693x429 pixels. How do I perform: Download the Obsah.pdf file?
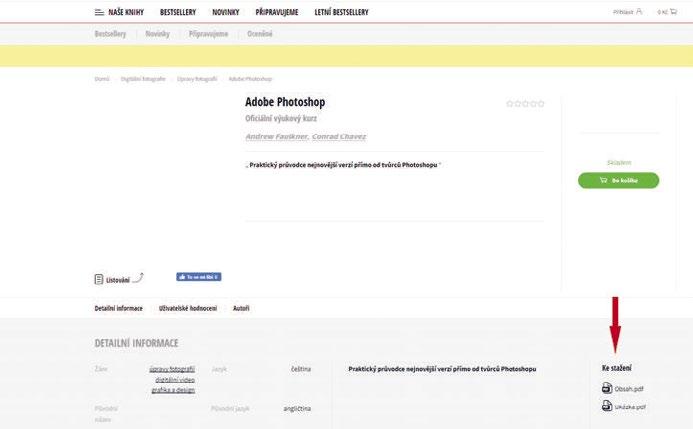click(x=628, y=389)
